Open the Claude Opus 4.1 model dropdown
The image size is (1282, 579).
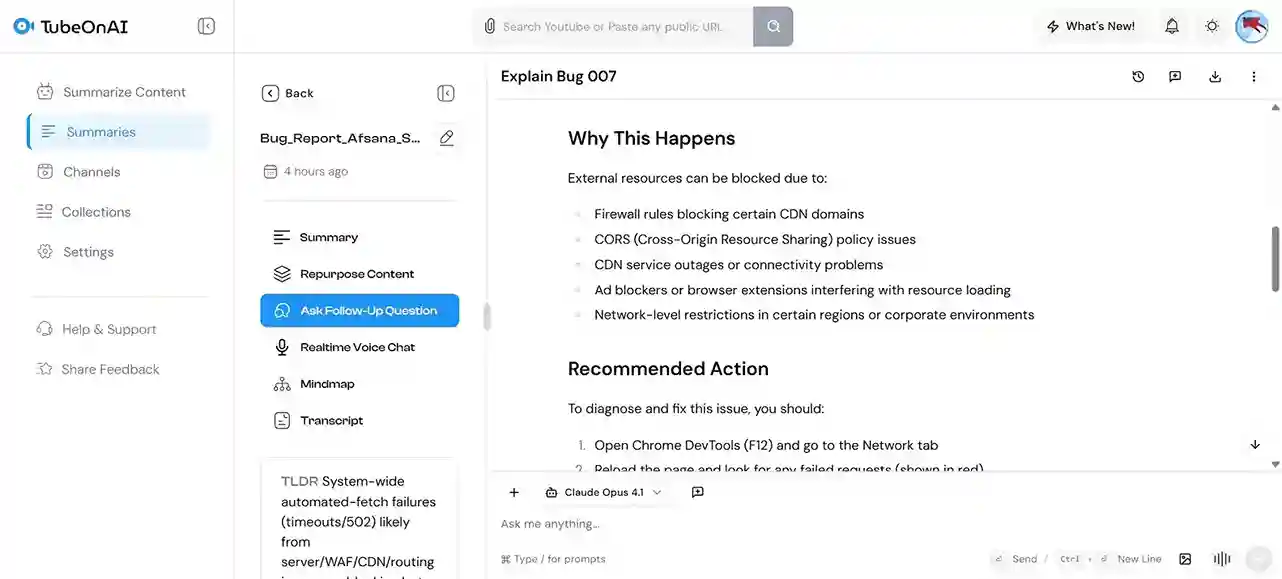tap(604, 492)
